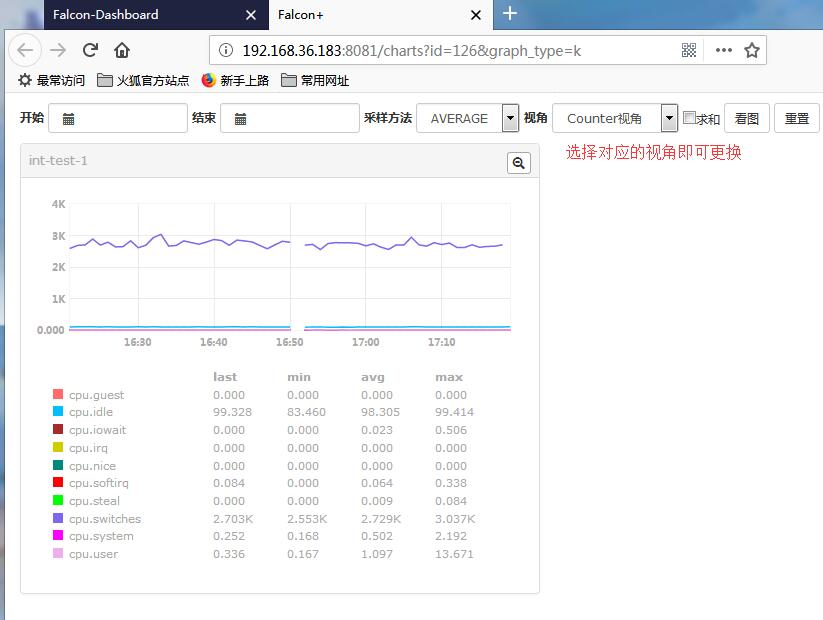Click the zoom magnifier icon on chart
823x620 pixels.
[518, 163]
